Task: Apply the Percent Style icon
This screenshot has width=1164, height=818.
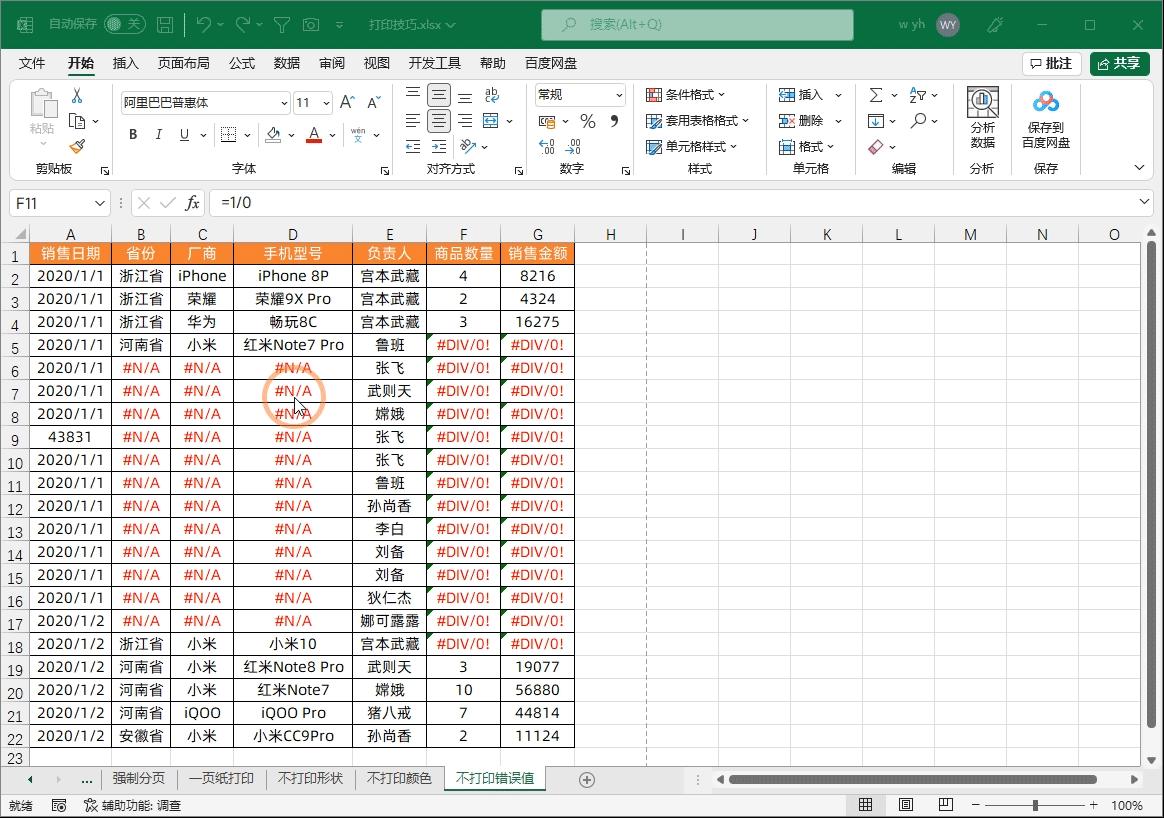Action: tap(588, 120)
